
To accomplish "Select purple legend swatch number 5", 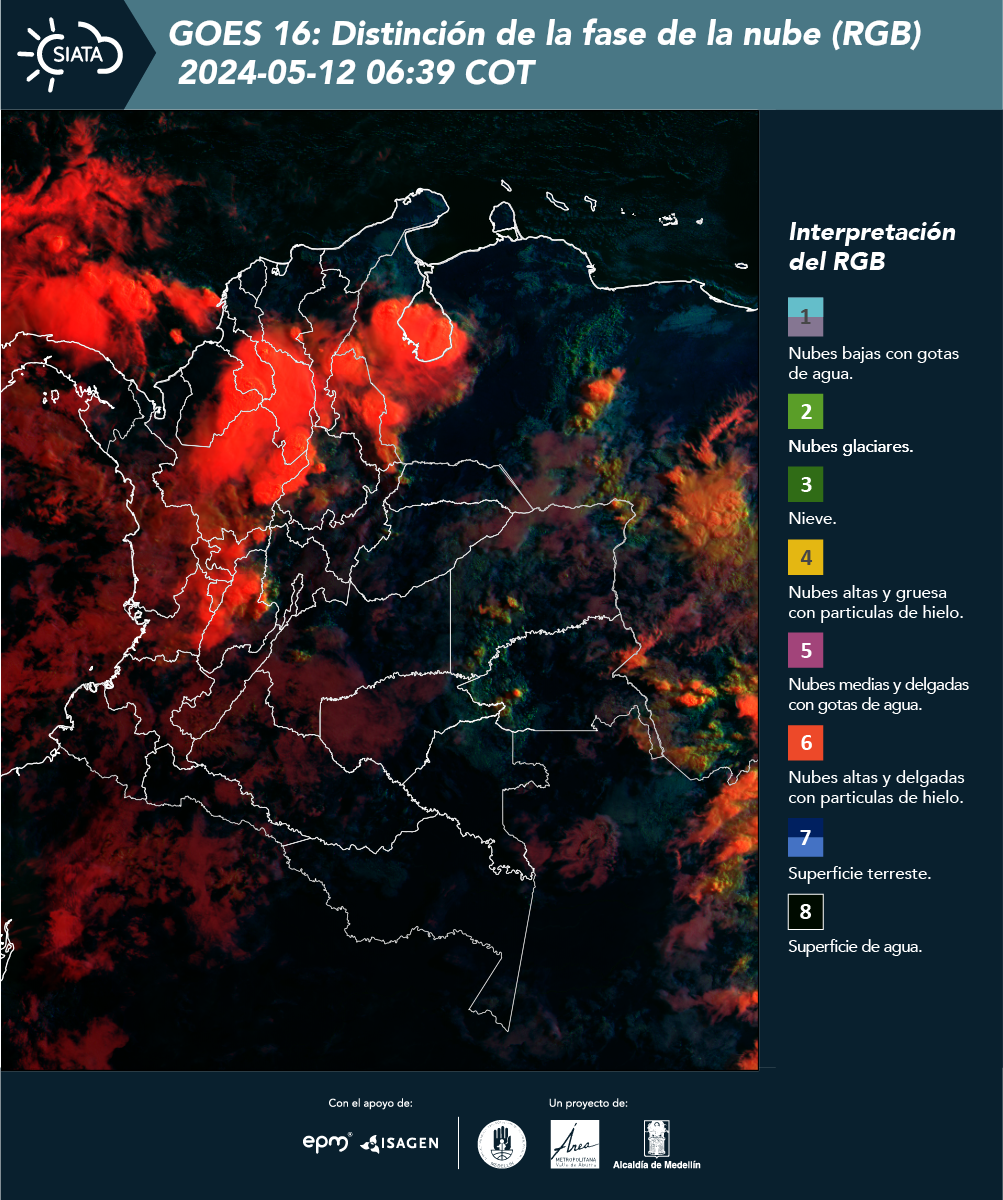I will point(805,650).
